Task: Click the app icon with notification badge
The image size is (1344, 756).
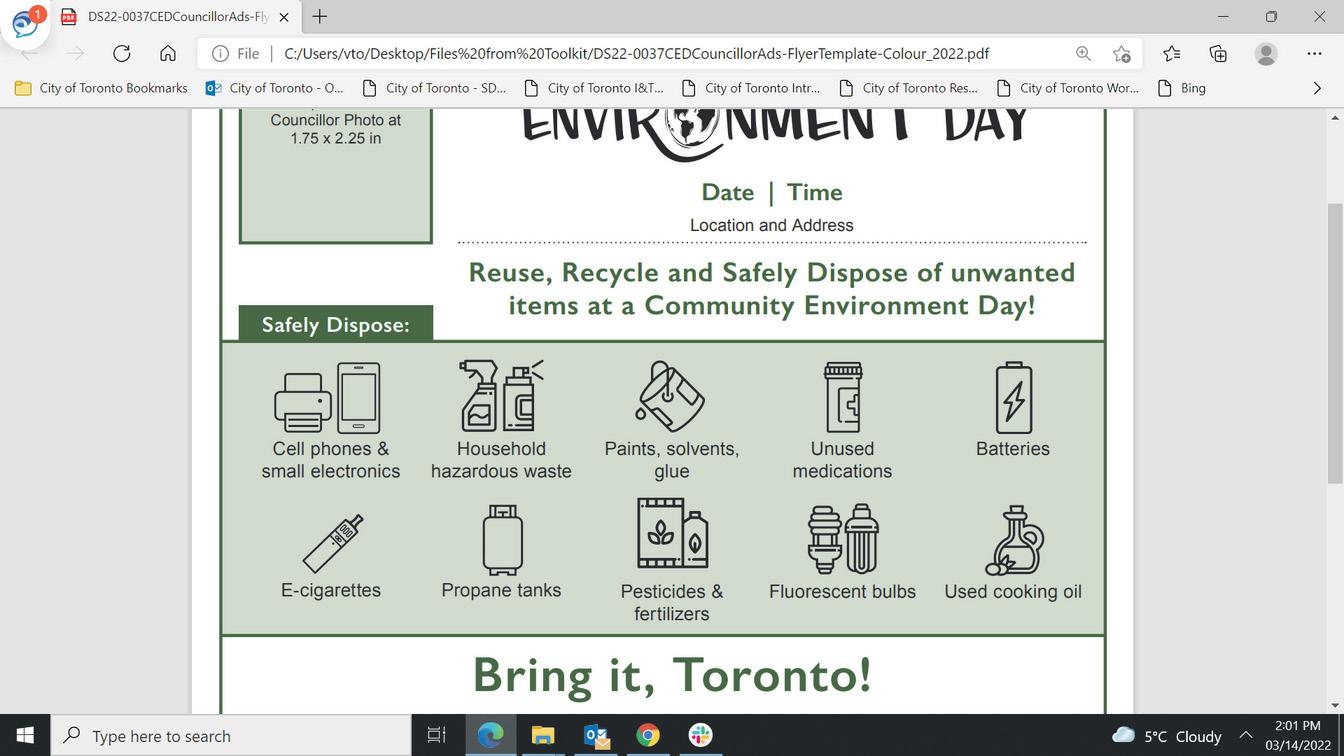Action: click(x=26, y=24)
